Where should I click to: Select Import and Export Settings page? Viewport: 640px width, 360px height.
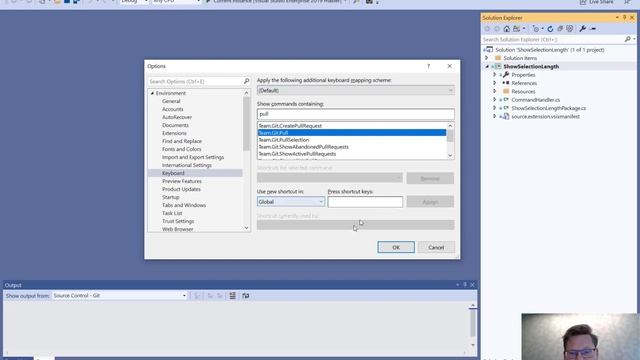193,157
